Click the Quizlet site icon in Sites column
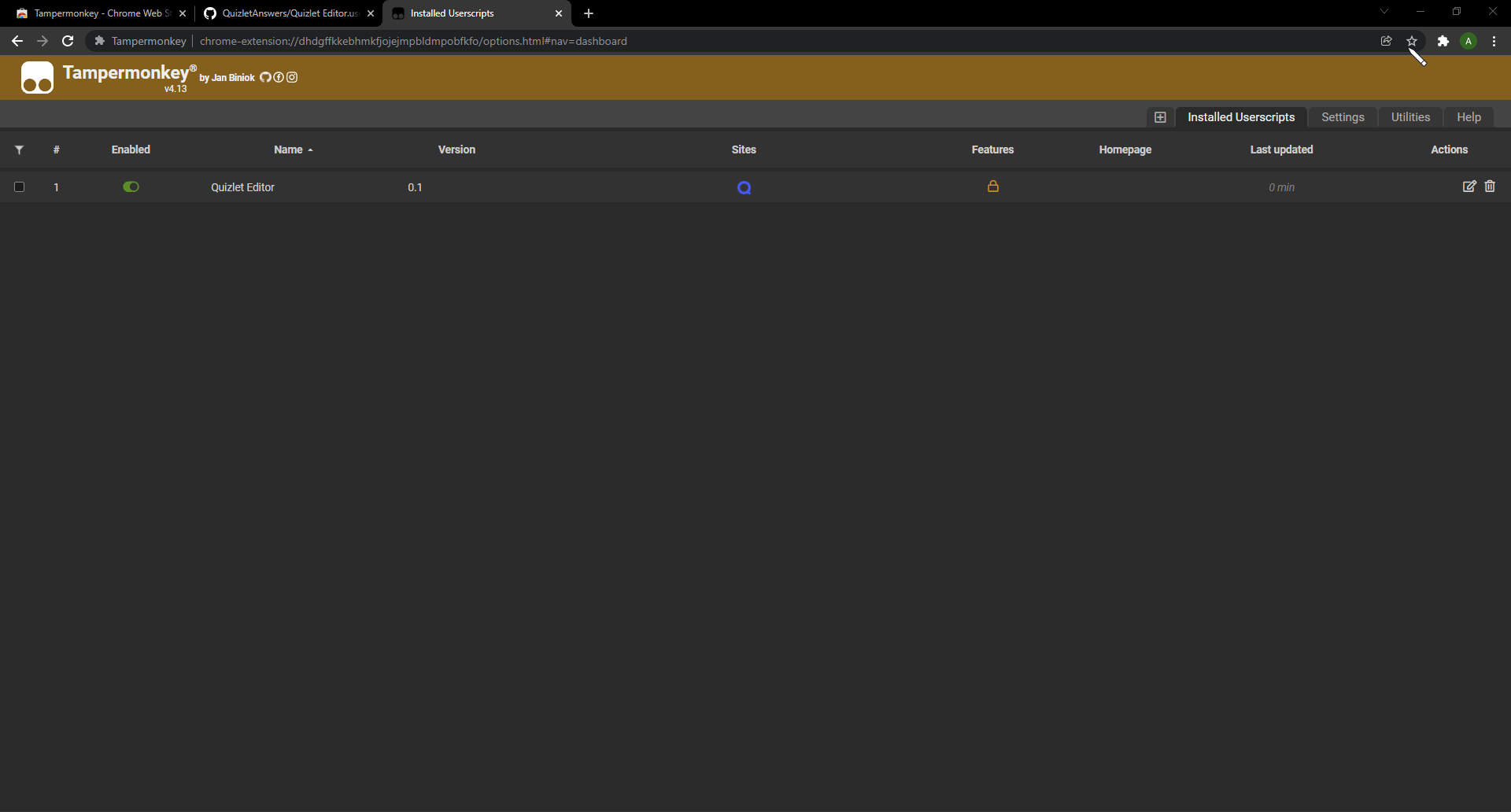The image size is (1511, 812). coord(744,187)
